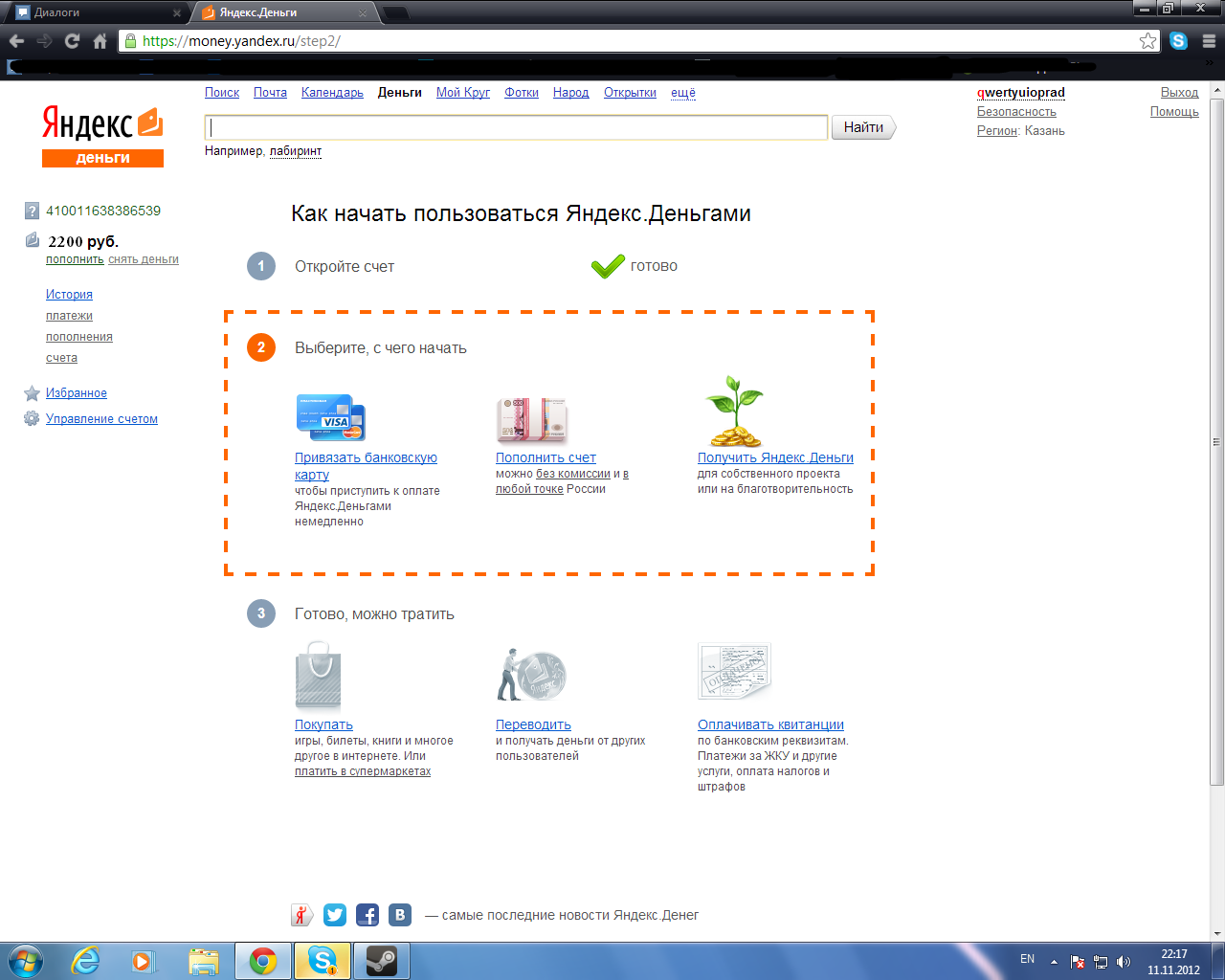This screenshot has height=980, width=1225.
Task: Bookmark page with the star icon
Action: coord(1147,40)
